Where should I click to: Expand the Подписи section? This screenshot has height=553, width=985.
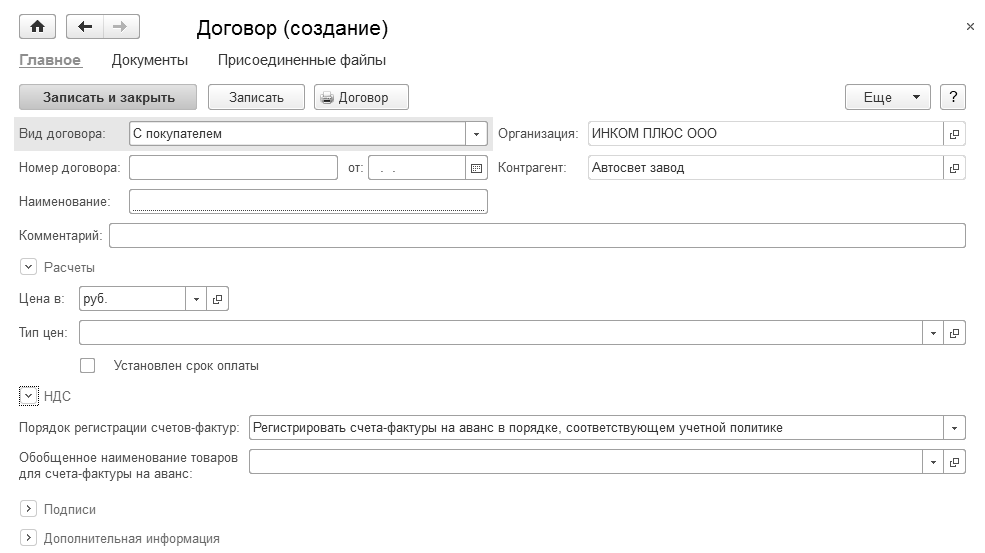[x=28, y=510]
